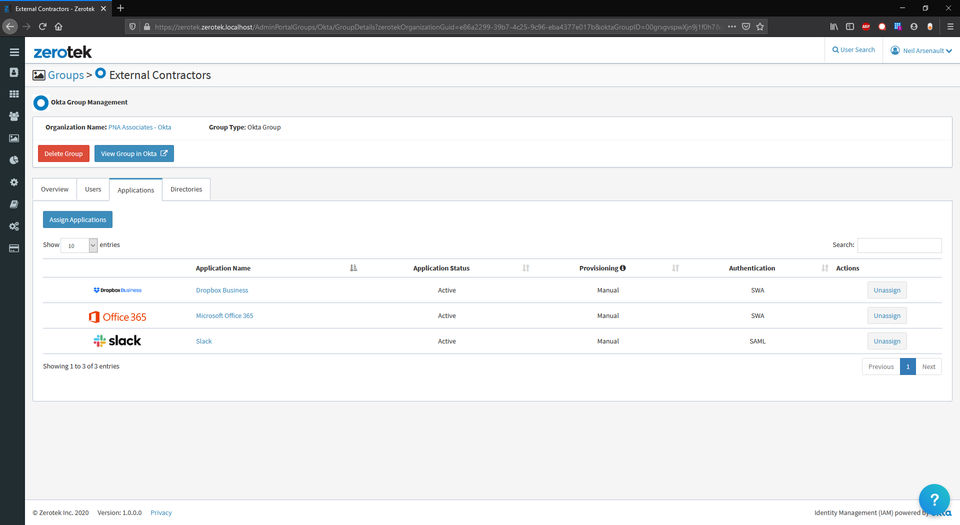Switch to the Overview tab

[x=54, y=189]
